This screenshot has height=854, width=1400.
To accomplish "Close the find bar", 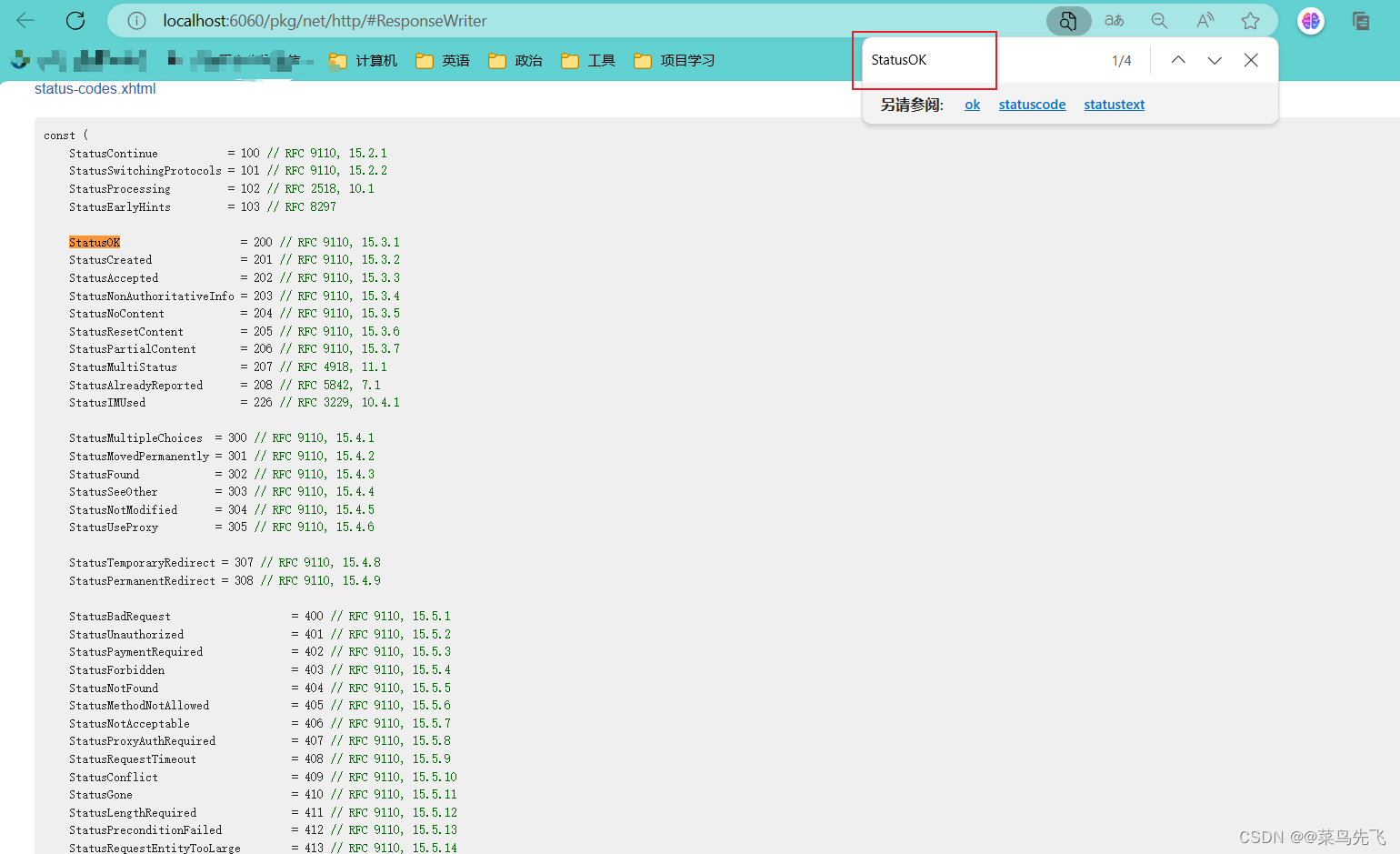I will point(1251,60).
